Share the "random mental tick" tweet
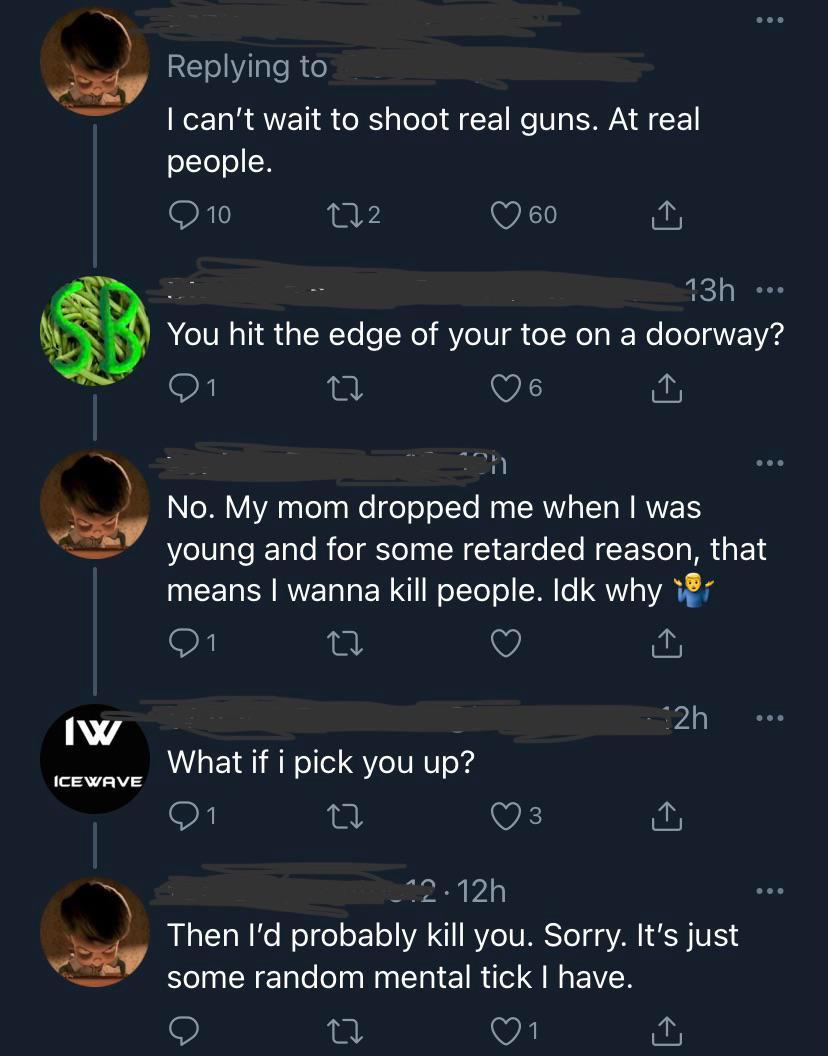Screen dimensions: 828x1056 [x=666, y=1026]
